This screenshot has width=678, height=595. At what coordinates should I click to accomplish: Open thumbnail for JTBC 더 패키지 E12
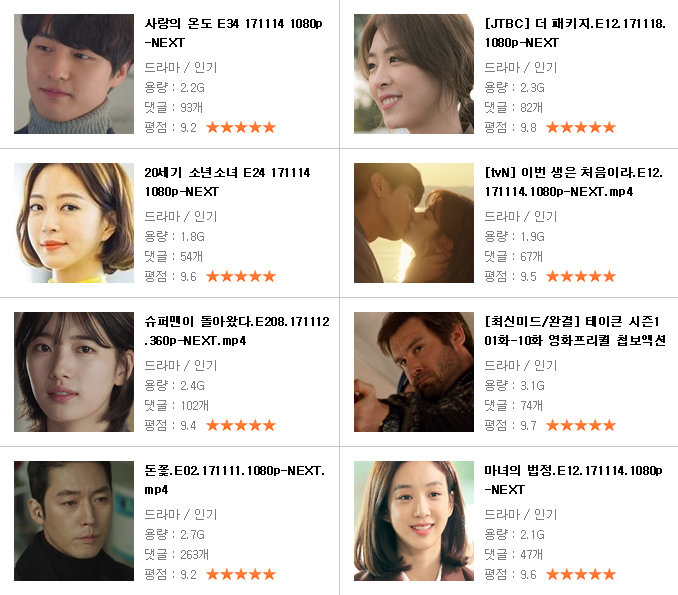coord(414,74)
